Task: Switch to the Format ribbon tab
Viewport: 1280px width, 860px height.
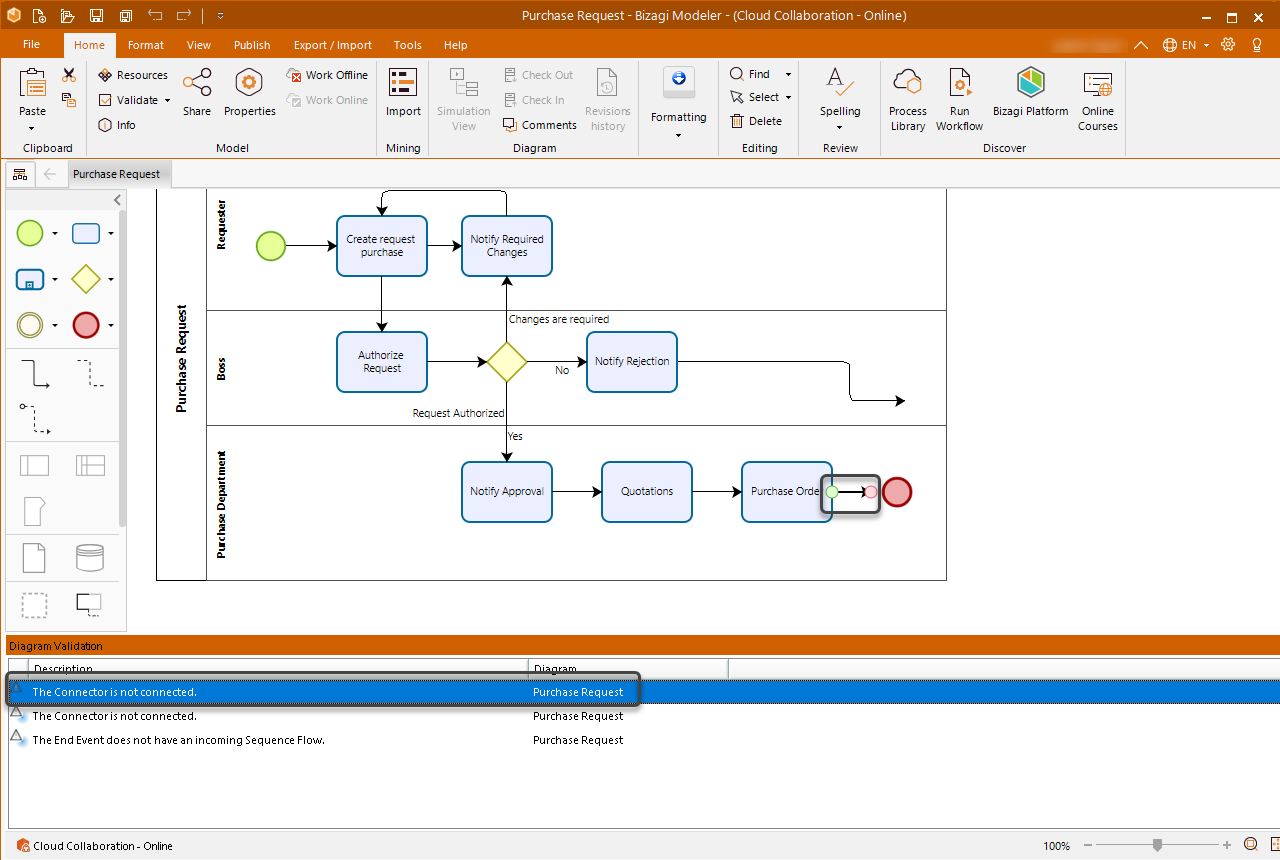Action: tap(146, 45)
